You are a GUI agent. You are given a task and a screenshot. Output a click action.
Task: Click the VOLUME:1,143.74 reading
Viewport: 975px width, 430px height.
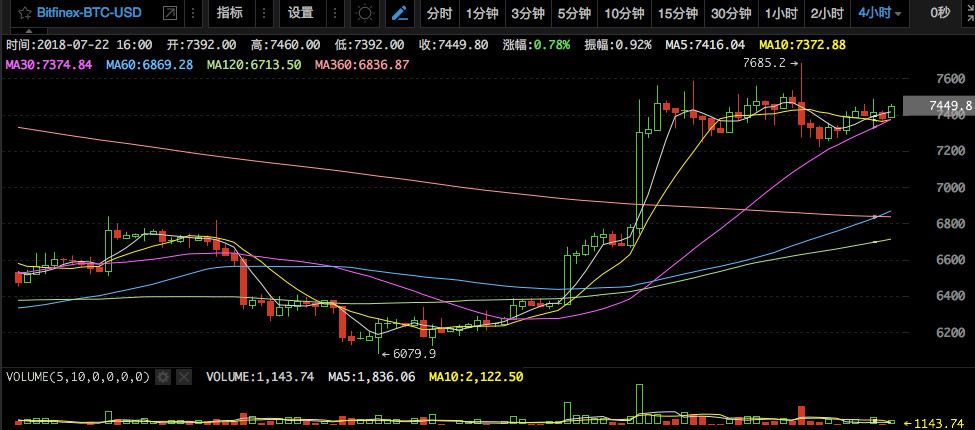click(x=260, y=376)
